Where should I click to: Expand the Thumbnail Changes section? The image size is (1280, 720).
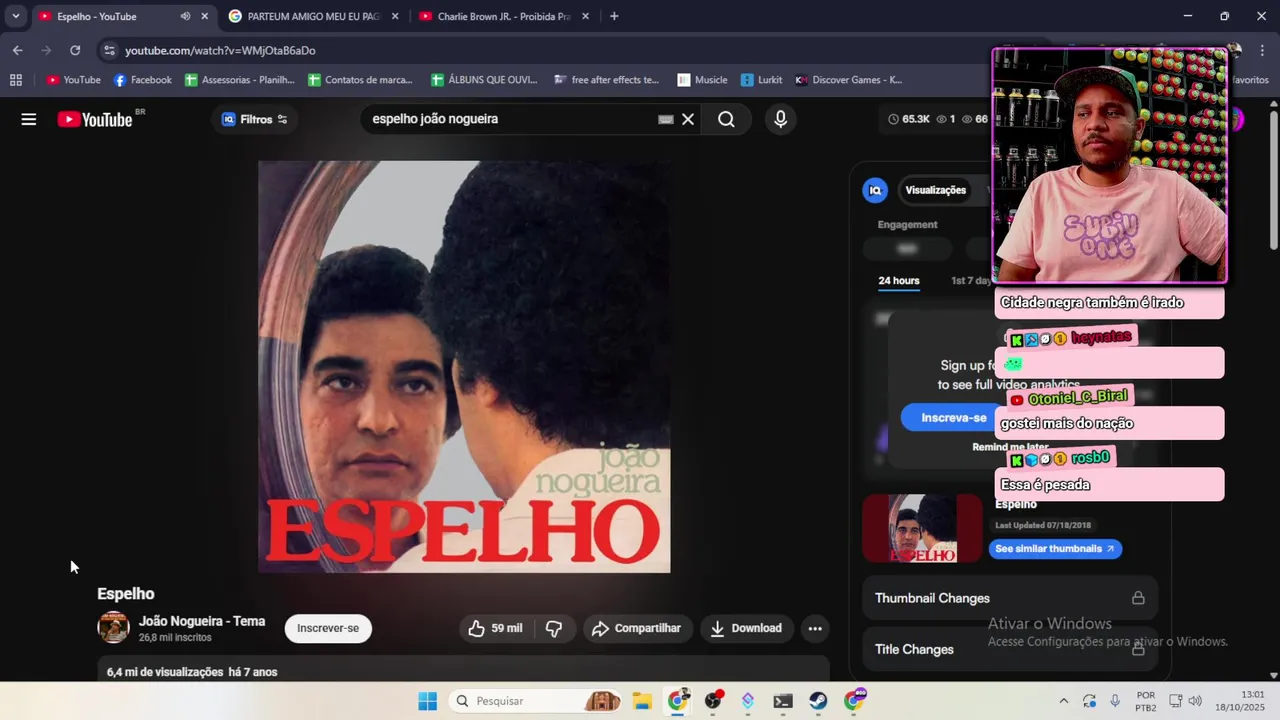(1010, 598)
